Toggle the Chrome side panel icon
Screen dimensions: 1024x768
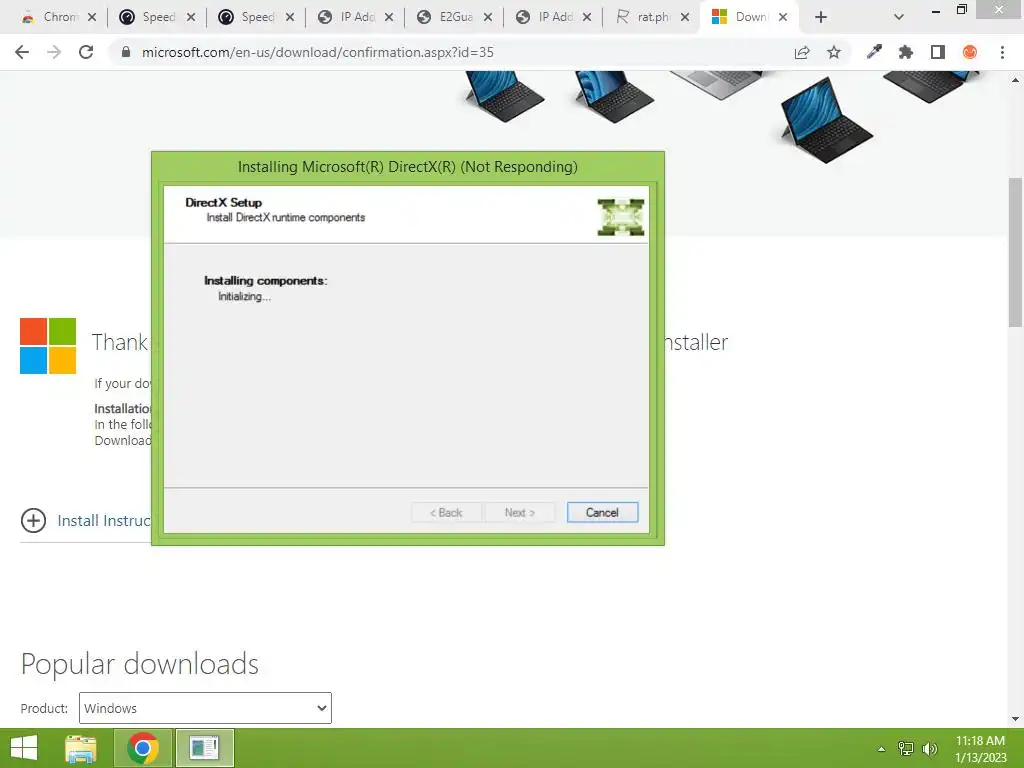(x=938, y=52)
